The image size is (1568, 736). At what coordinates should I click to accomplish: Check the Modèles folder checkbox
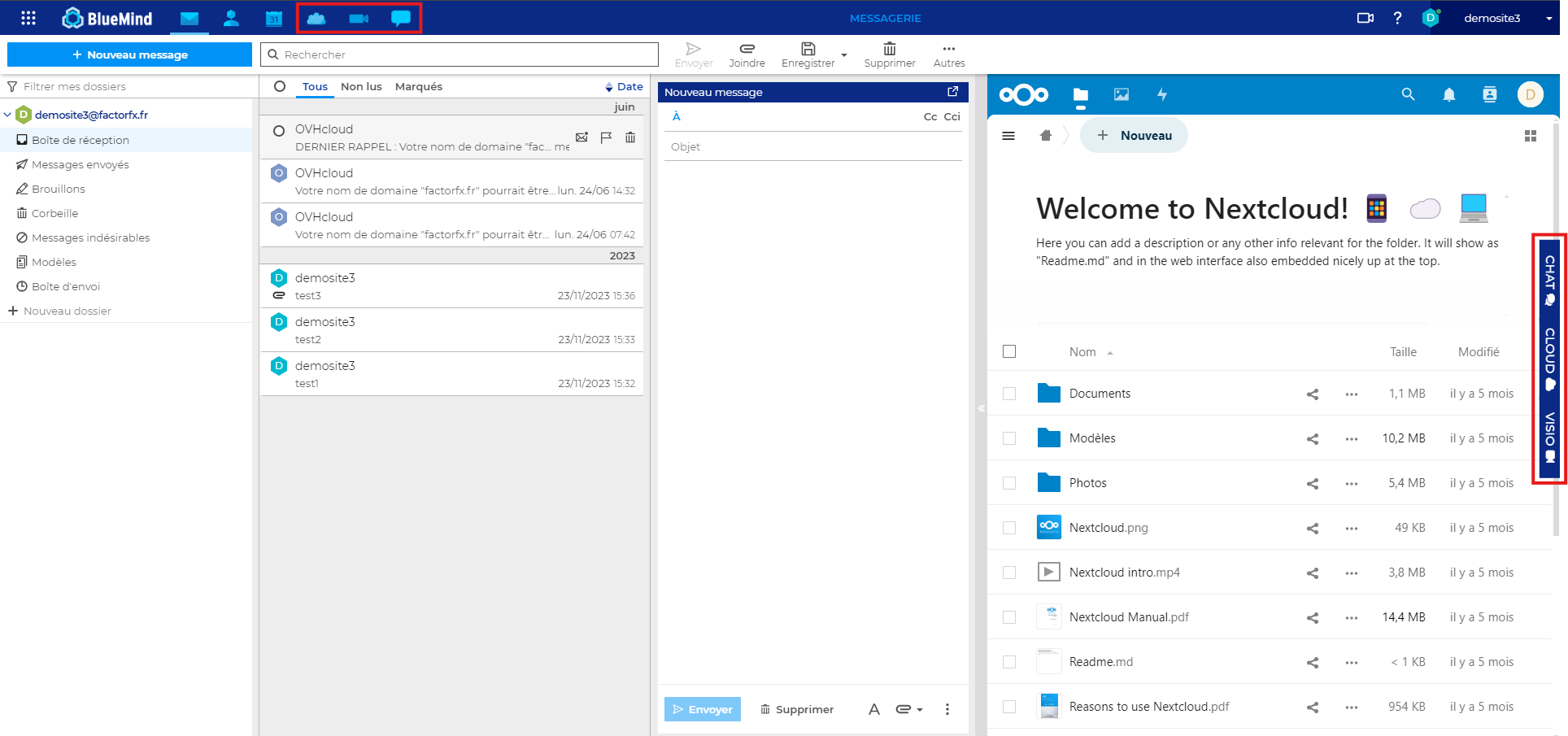(1009, 438)
